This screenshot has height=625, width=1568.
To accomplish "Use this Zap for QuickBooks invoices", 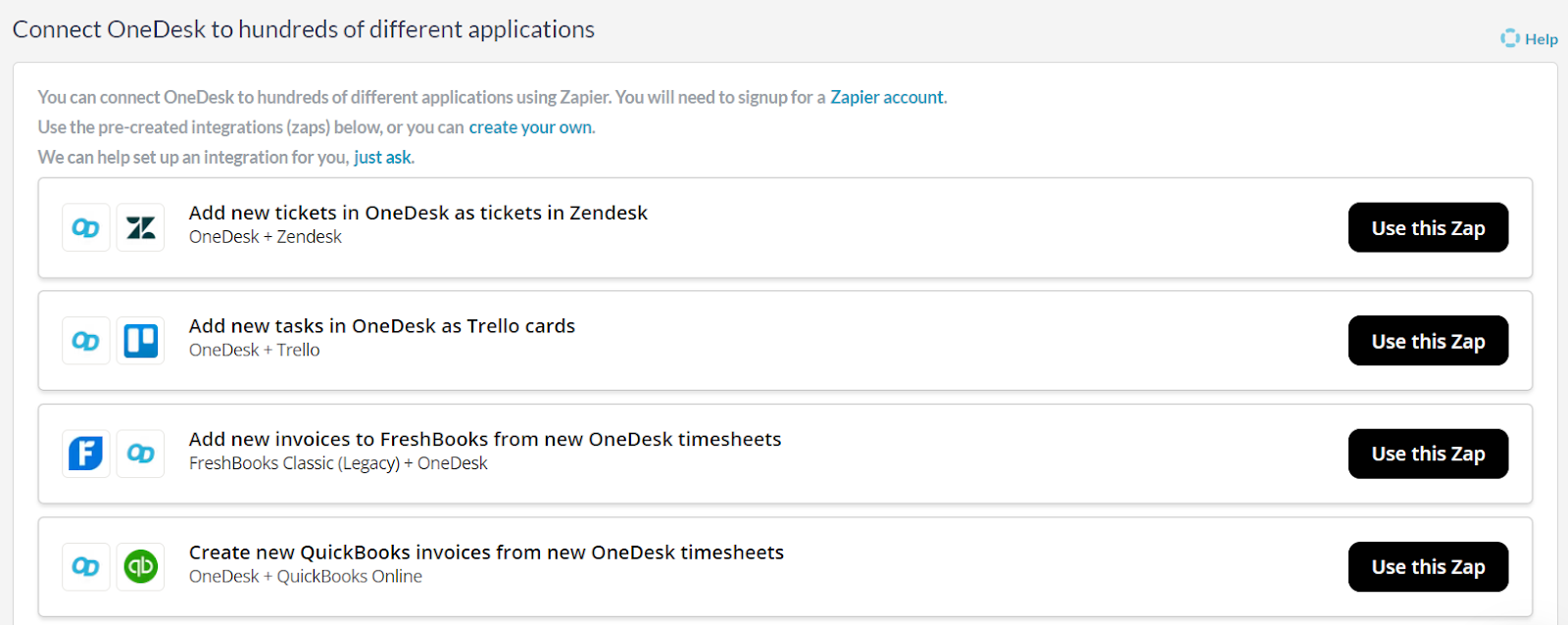I will (1428, 566).
